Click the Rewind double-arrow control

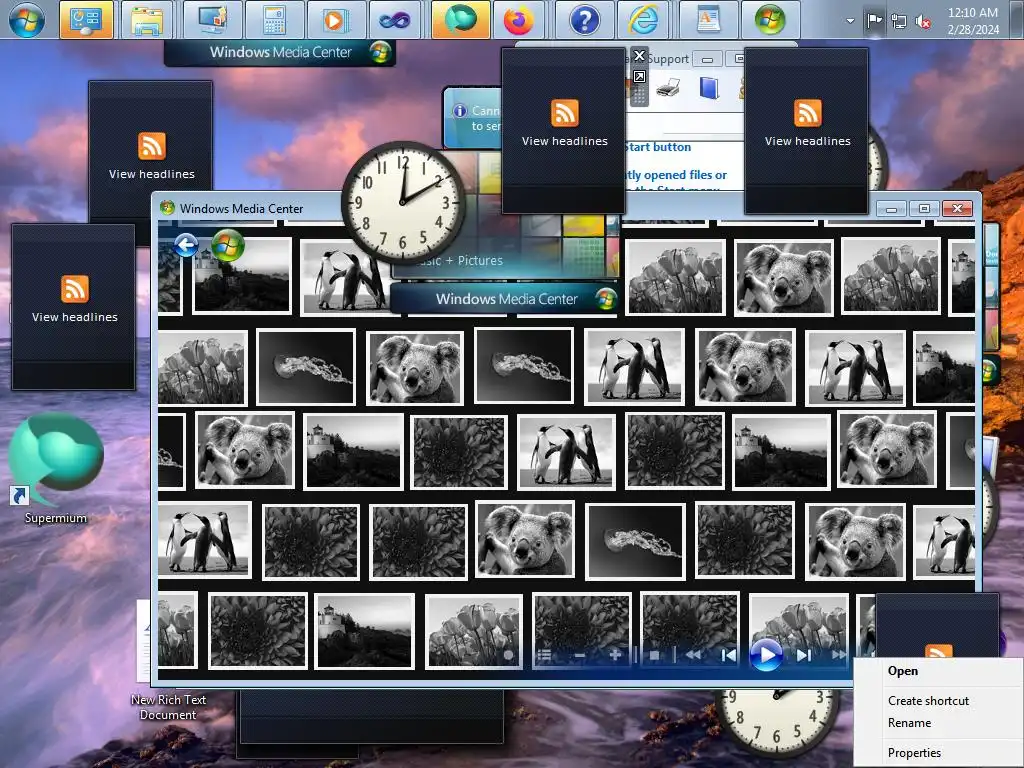click(x=693, y=655)
